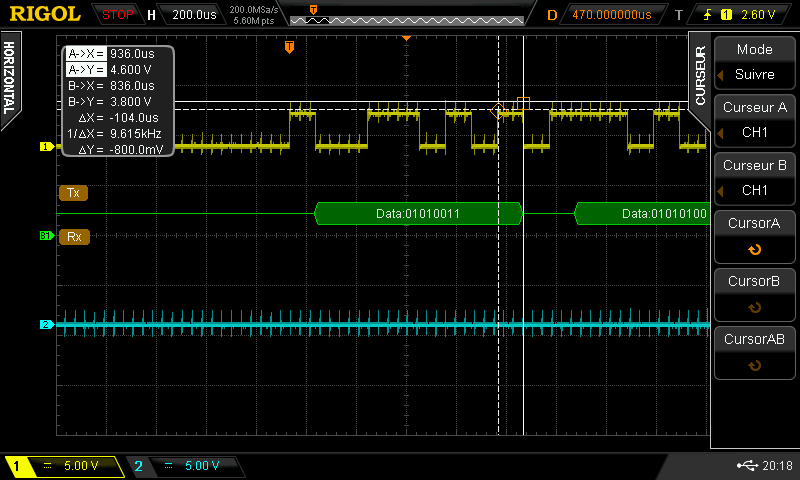Click the Tx decode label
The height and width of the screenshot is (480, 800).
[x=73, y=193]
